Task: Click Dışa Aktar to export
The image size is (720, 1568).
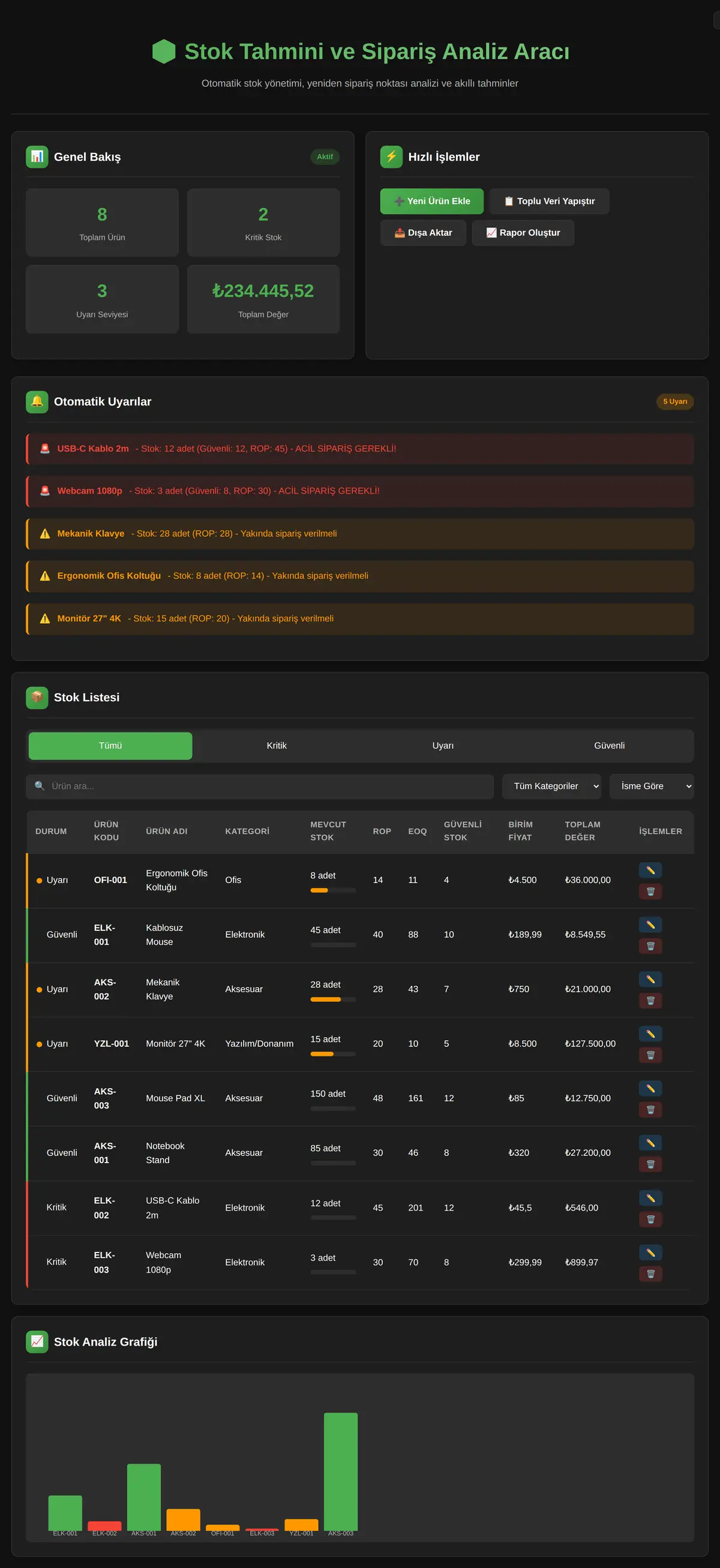Action: (x=423, y=233)
